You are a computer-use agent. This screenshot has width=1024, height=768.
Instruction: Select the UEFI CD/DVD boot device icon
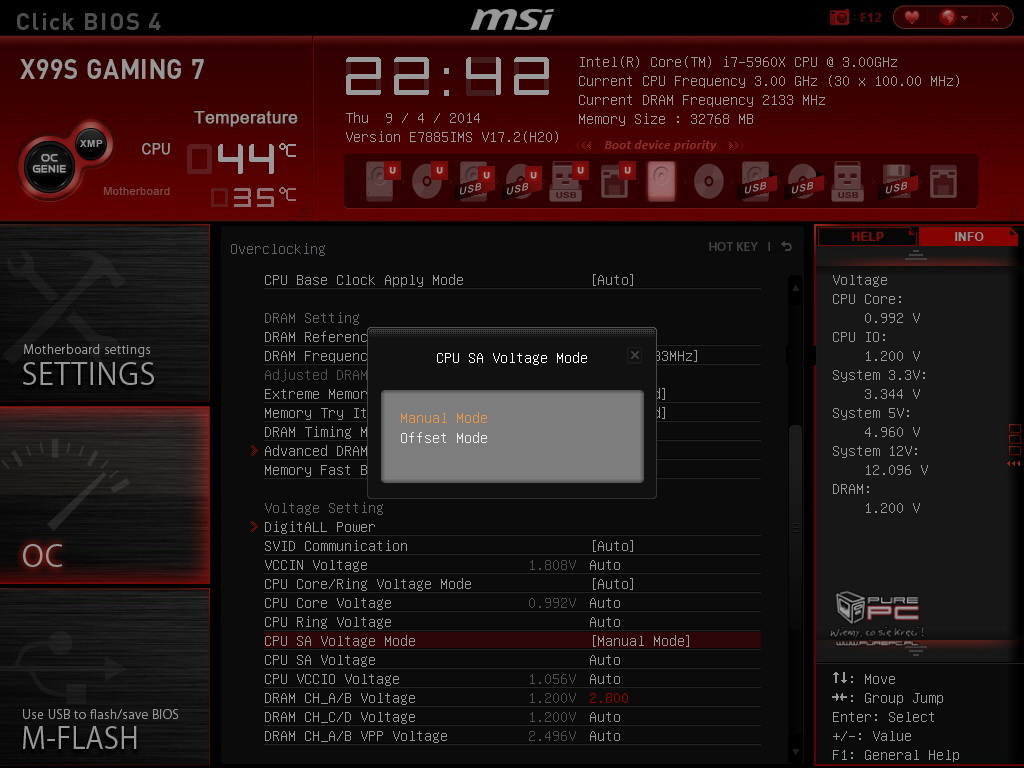point(428,181)
